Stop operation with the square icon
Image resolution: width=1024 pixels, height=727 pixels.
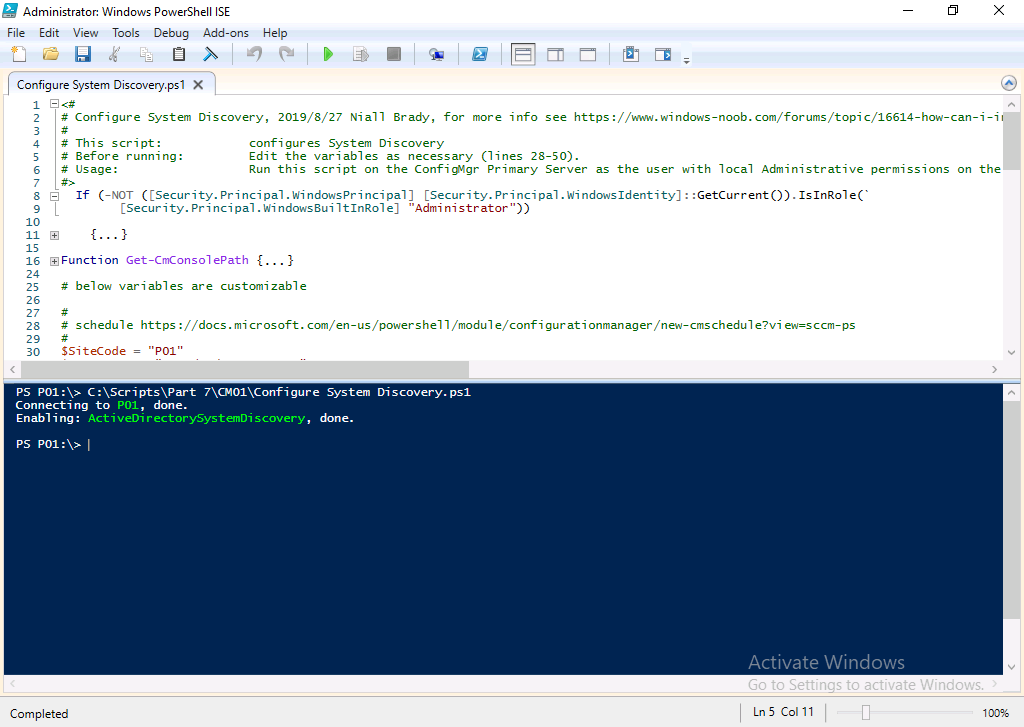click(393, 54)
